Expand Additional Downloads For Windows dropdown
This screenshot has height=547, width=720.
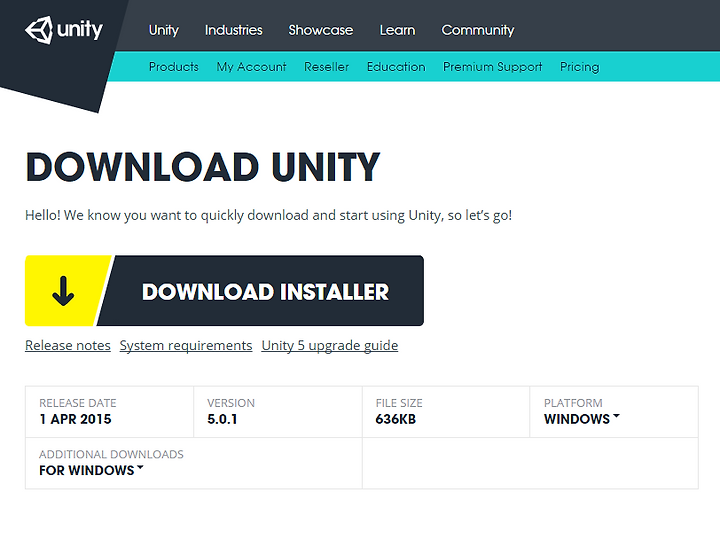[91, 470]
